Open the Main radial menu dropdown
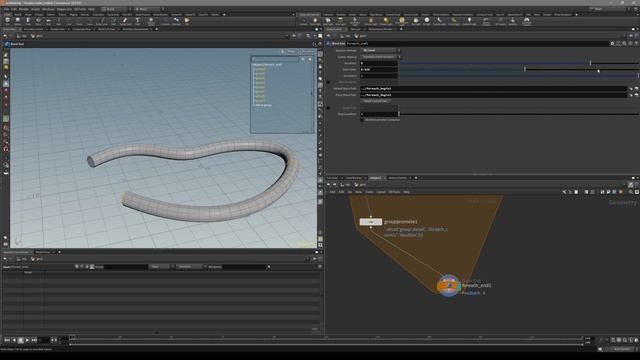The height and width of the screenshot is (360, 640). click(149, 9)
